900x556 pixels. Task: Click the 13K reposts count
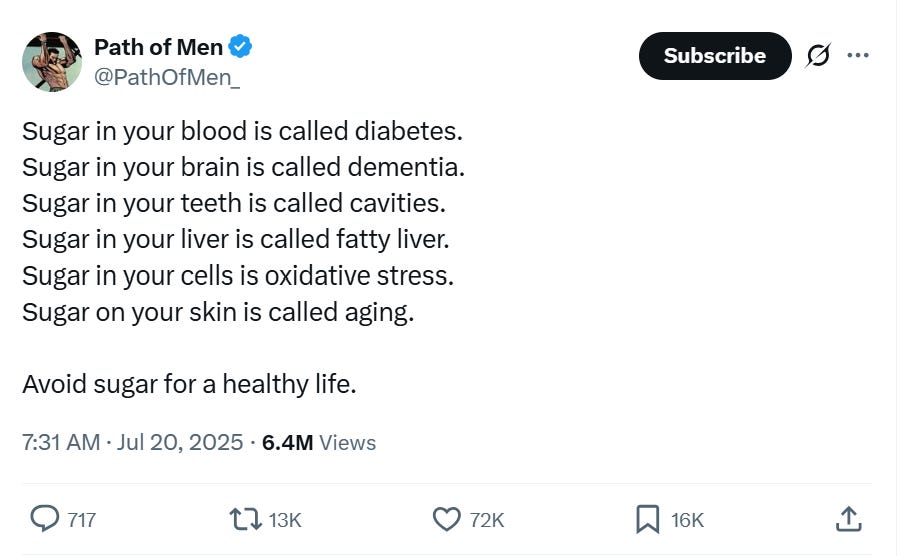pos(285,519)
